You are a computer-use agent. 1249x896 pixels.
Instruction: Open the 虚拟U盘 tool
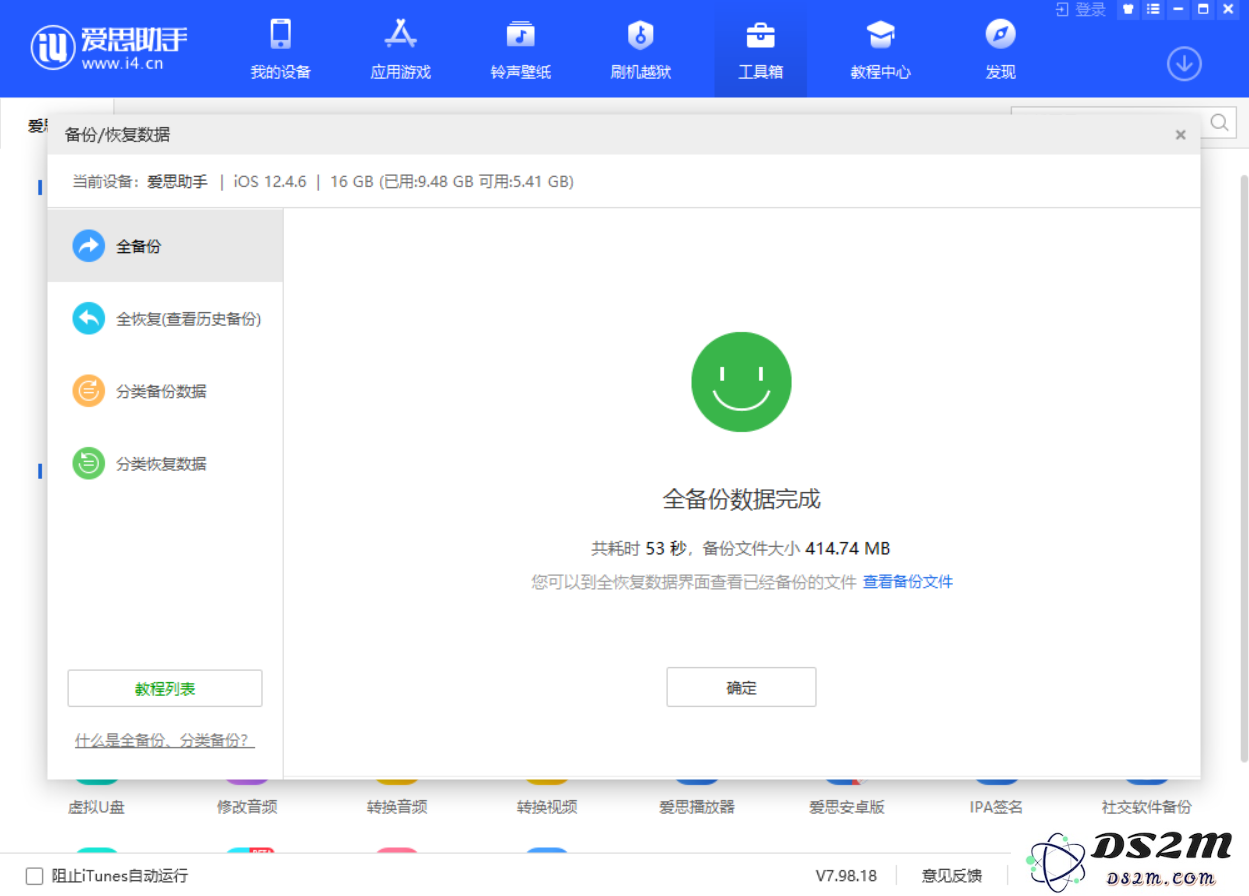click(96, 807)
